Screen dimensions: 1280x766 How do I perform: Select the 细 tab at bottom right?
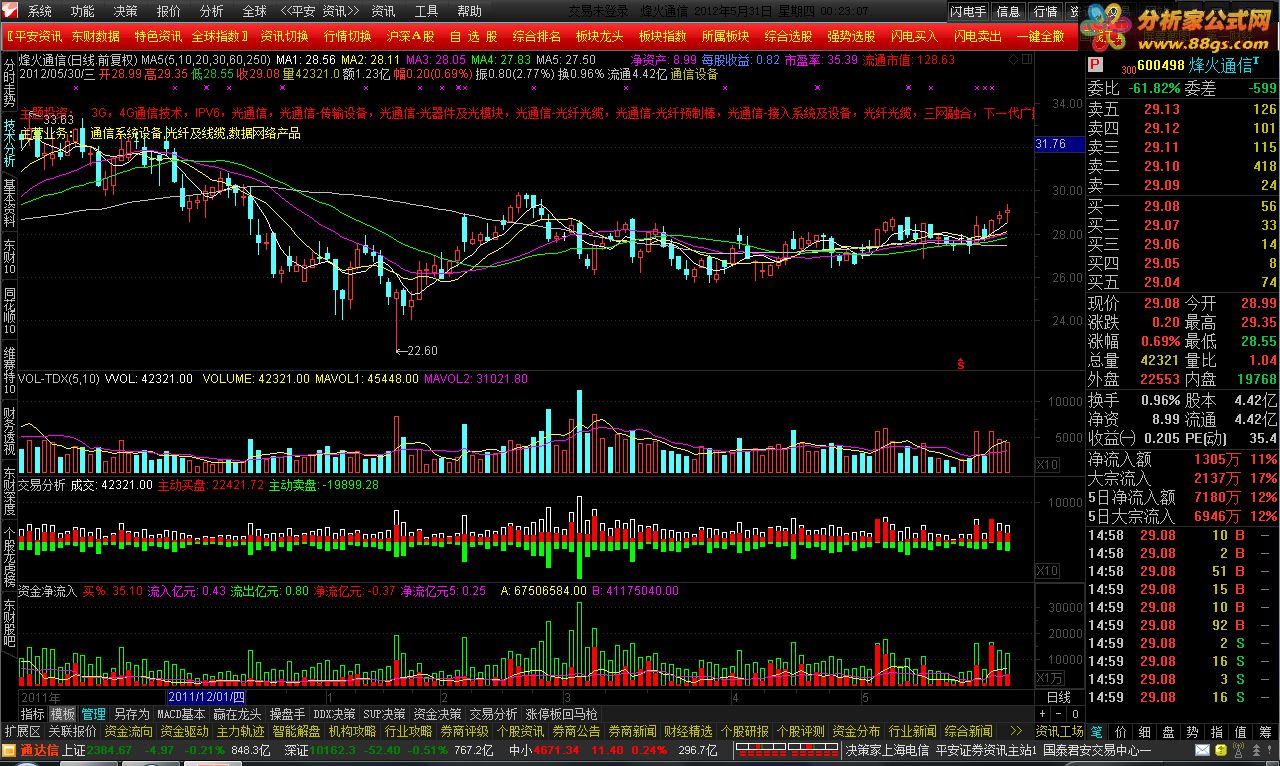tap(1144, 732)
